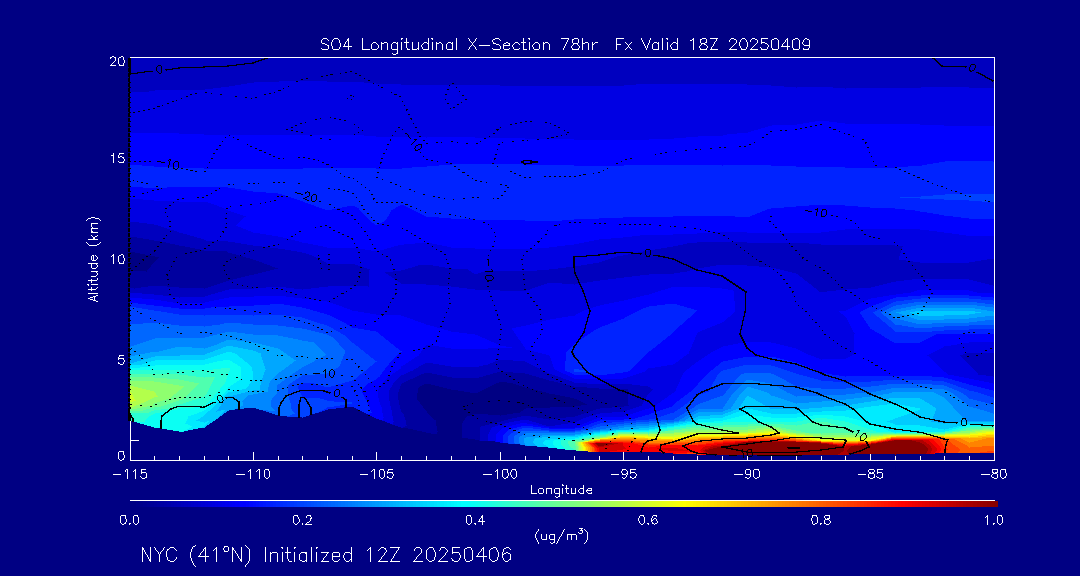Click the dark red end of the colorbar
Viewport: 1080px width, 576px height.
985,504
